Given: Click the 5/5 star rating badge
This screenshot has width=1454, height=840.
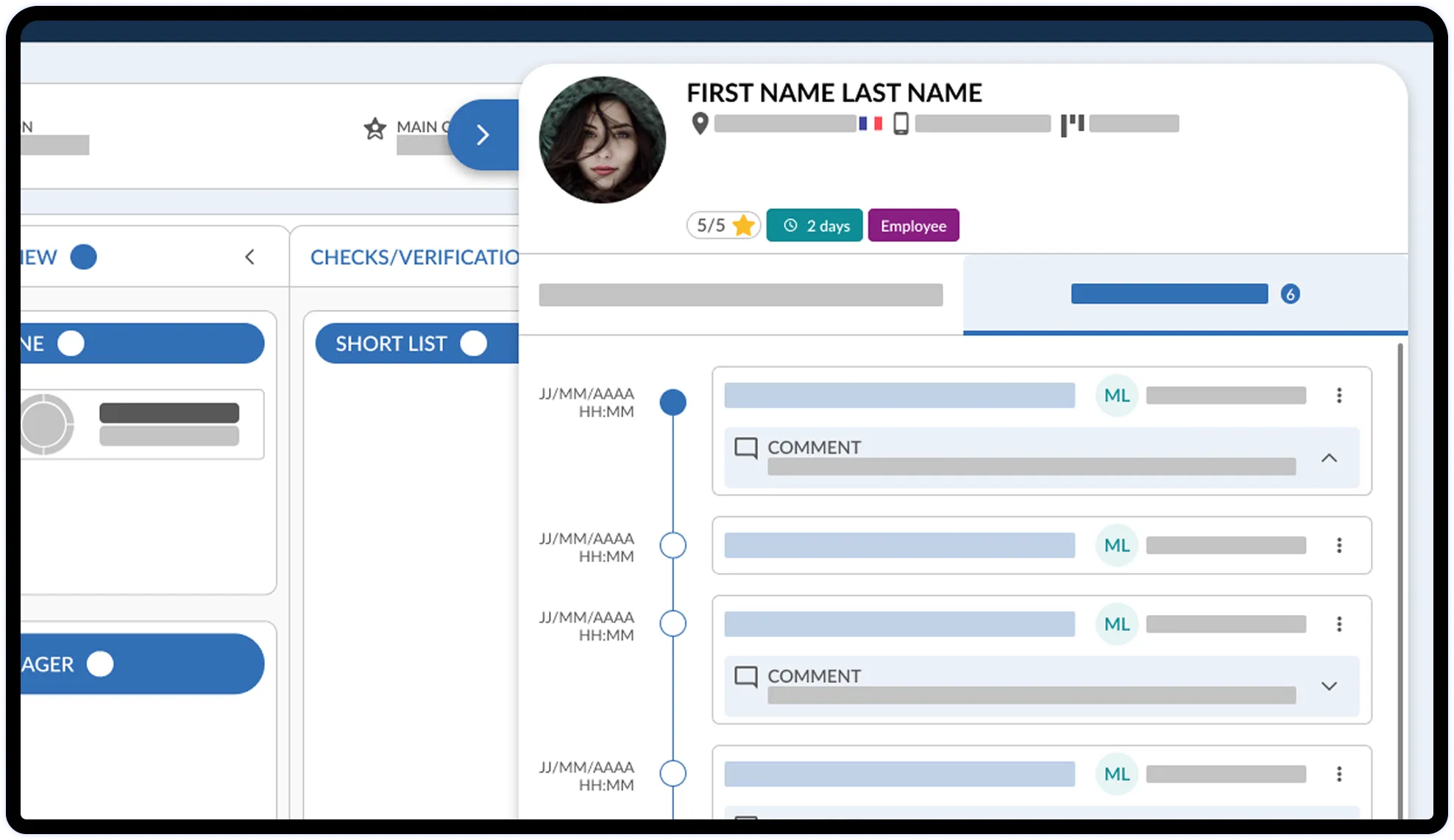Looking at the screenshot, I should [724, 225].
